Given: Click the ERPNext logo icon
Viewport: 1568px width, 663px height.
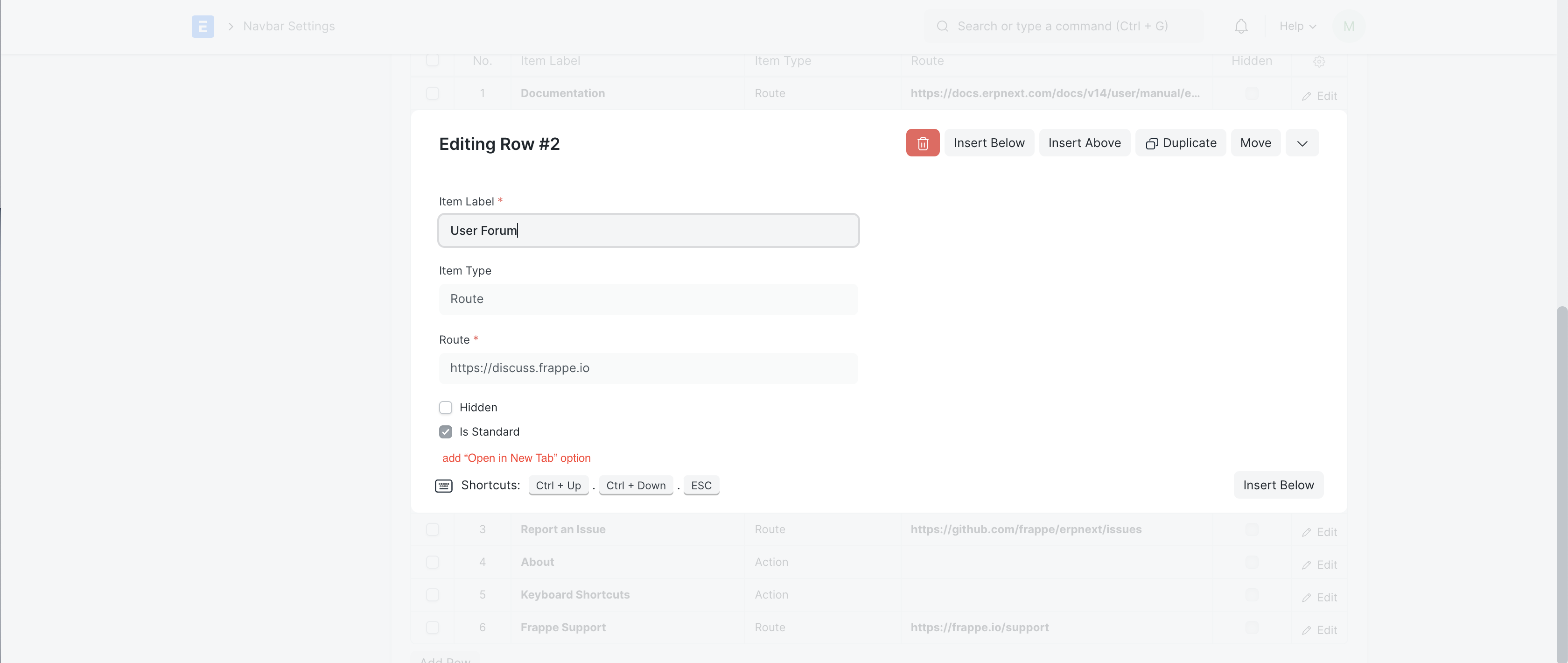Looking at the screenshot, I should (x=203, y=26).
